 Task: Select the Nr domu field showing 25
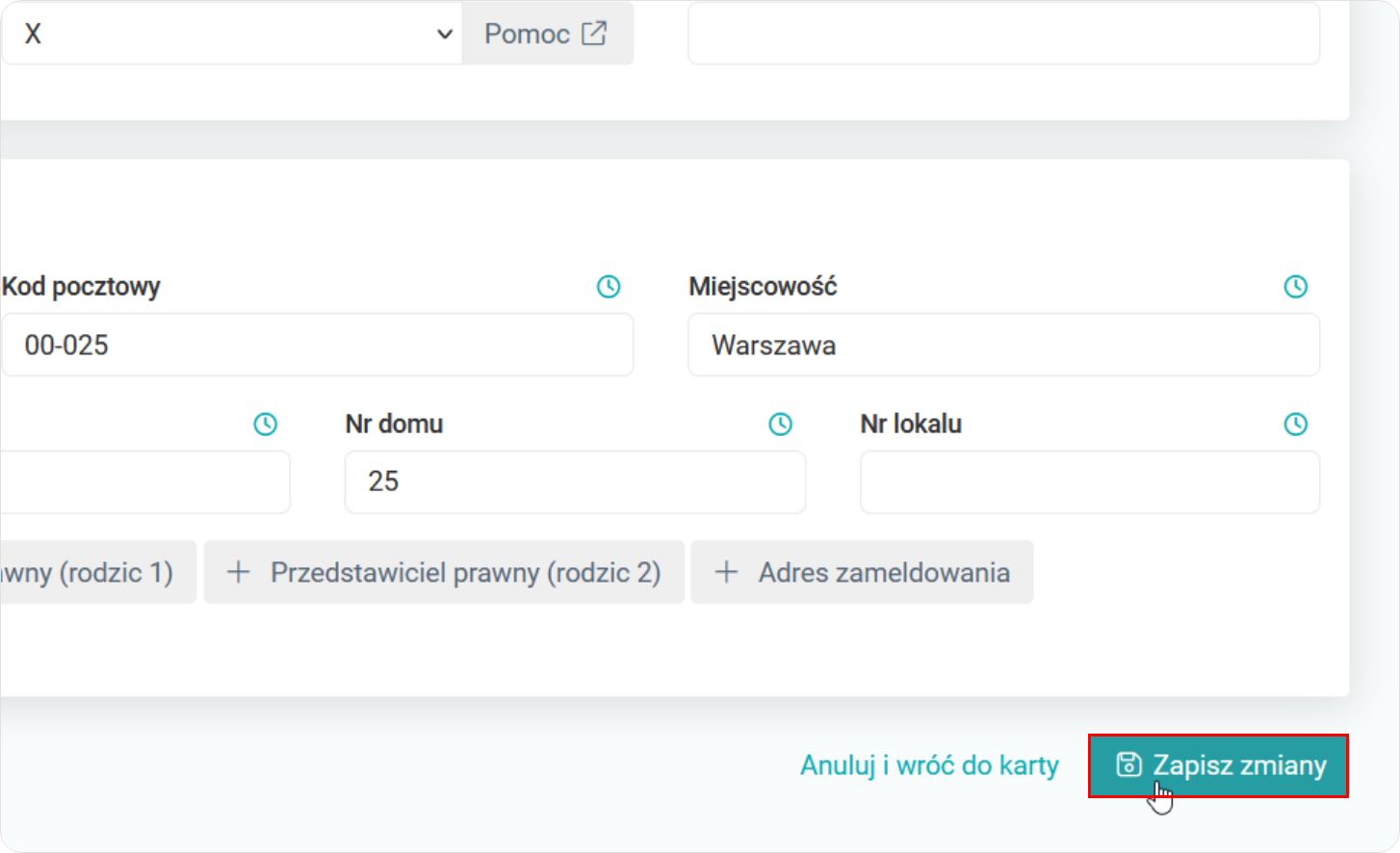[575, 481]
